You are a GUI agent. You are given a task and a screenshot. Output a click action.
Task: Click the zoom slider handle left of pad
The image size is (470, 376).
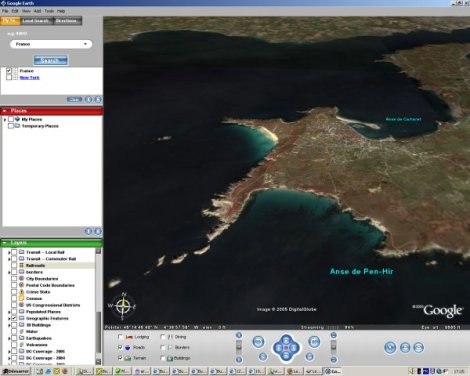pyautogui.click(x=239, y=347)
